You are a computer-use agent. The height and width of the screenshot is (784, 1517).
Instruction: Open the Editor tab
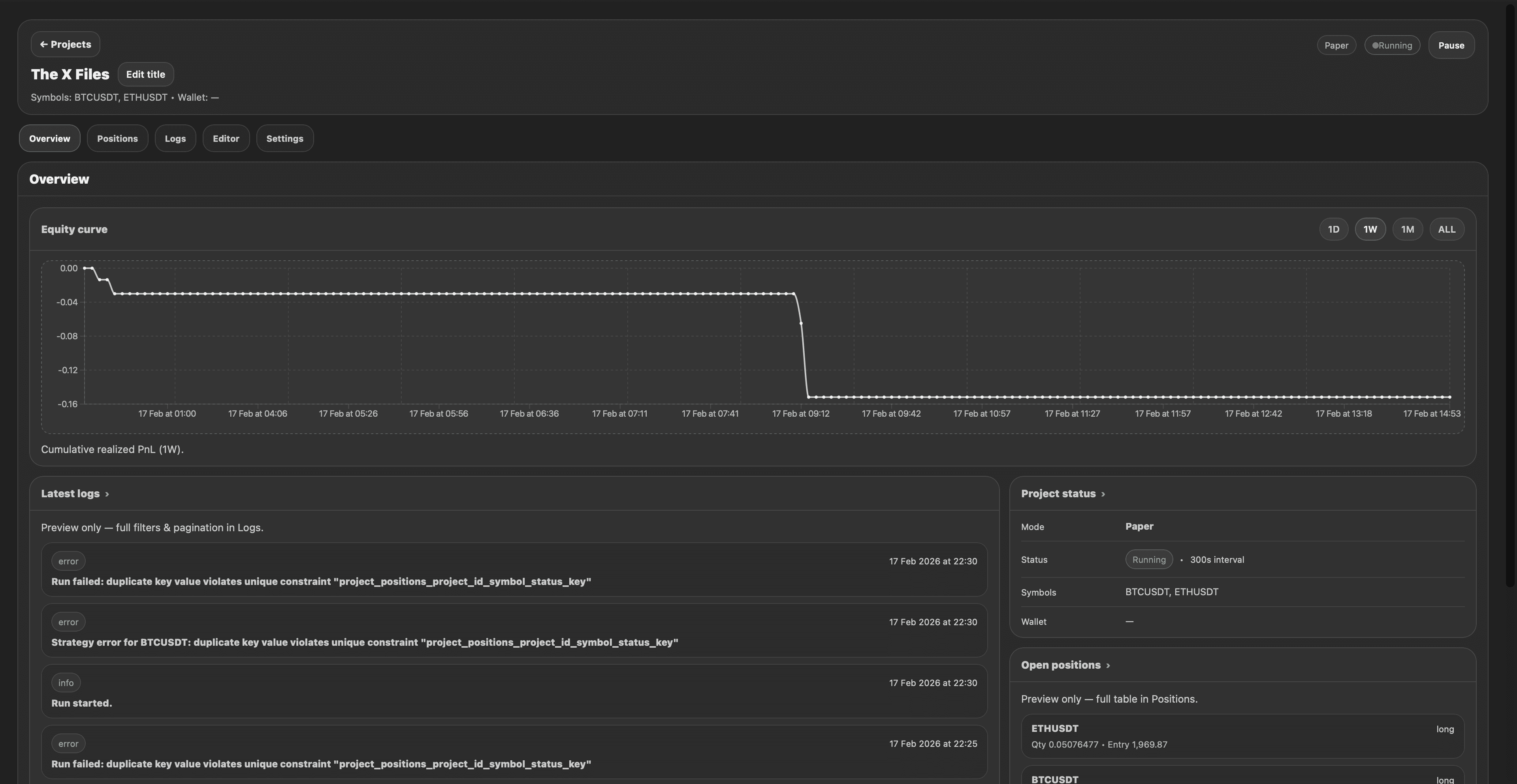(226, 138)
